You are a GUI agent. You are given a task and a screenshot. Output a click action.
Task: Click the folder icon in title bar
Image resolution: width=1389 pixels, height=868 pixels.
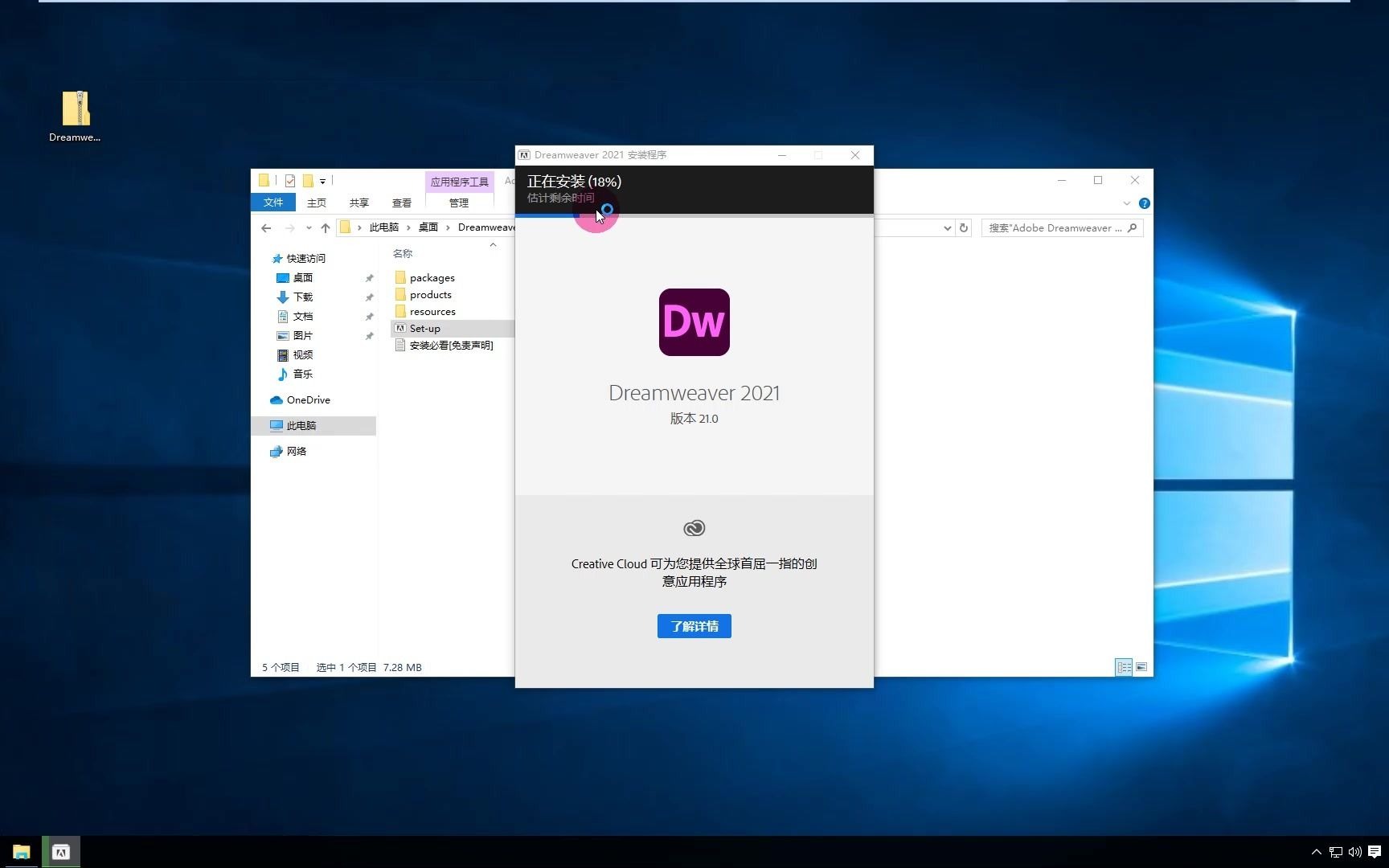coord(264,181)
